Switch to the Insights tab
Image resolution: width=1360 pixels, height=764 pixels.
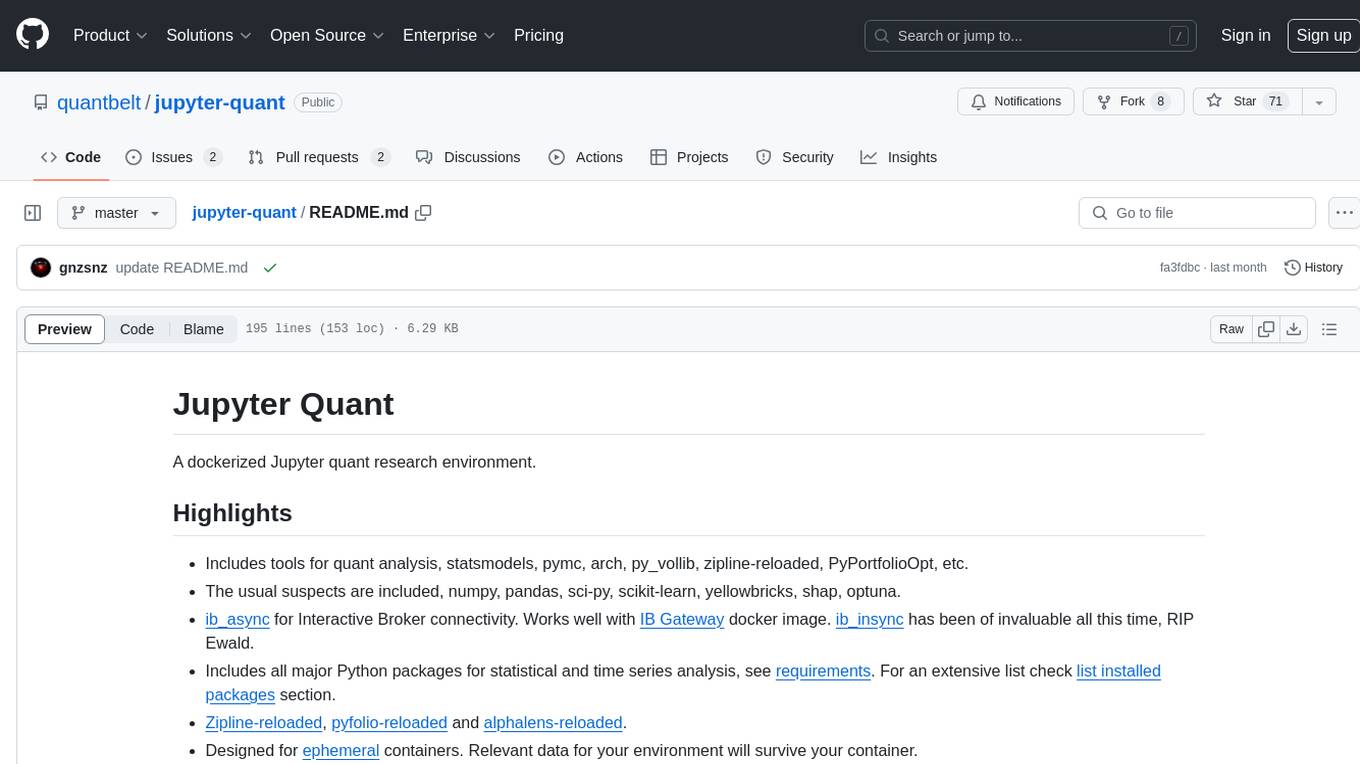click(x=899, y=157)
